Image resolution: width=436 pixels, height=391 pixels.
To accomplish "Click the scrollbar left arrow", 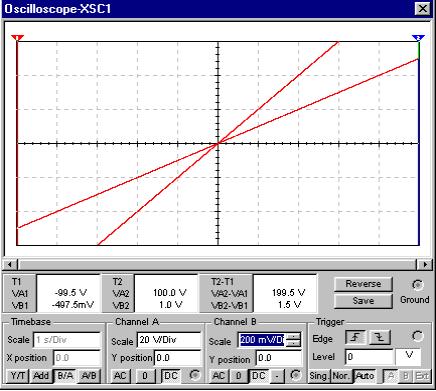I will point(11,265).
